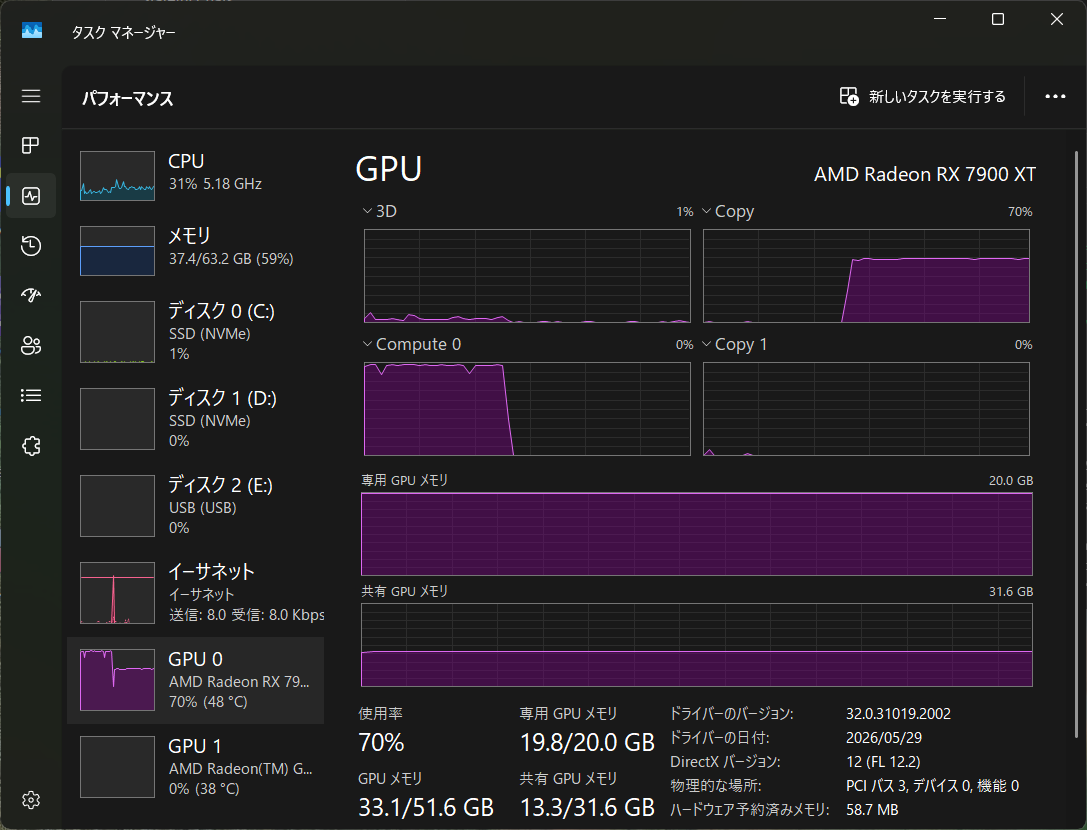Click the Copy engine usage graph
The image size is (1087, 830).
click(x=866, y=276)
